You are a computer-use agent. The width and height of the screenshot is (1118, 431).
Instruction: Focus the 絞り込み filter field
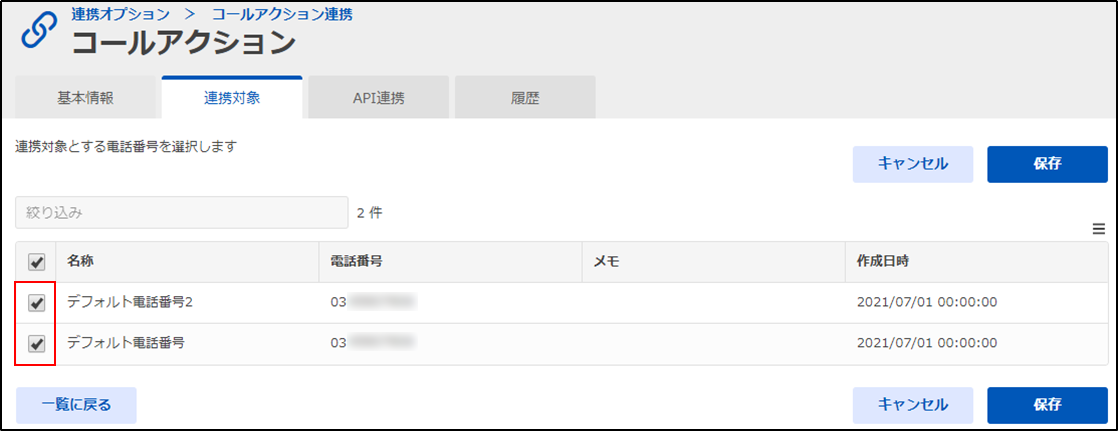(x=182, y=213)
